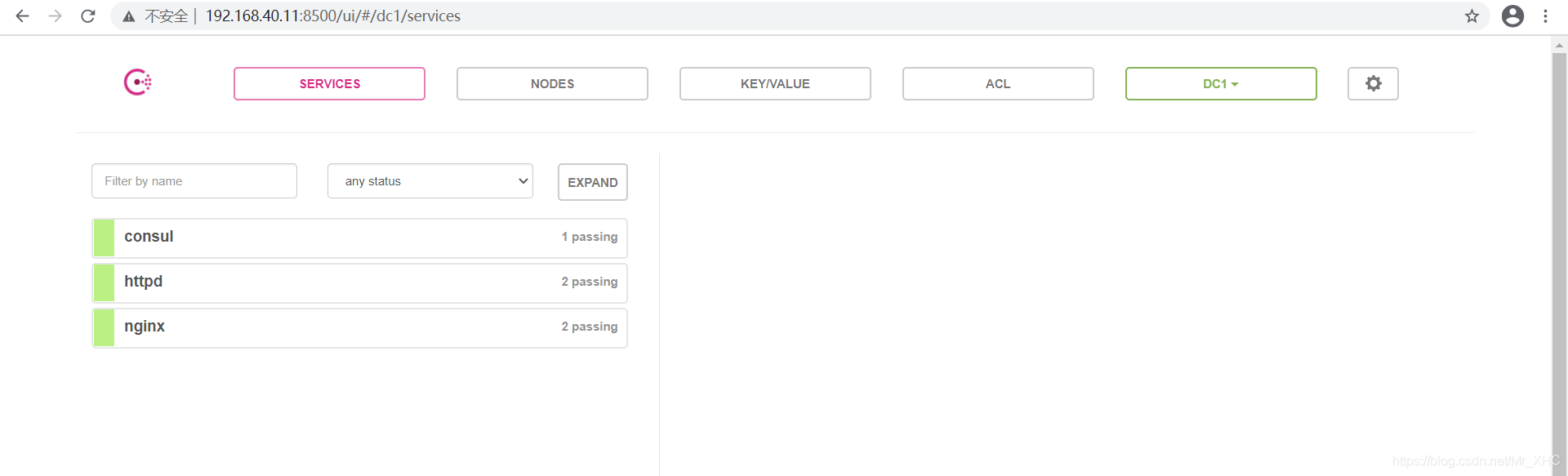Open the browser profile avatar
The image size is (1568, 476).
(1512, 16)
